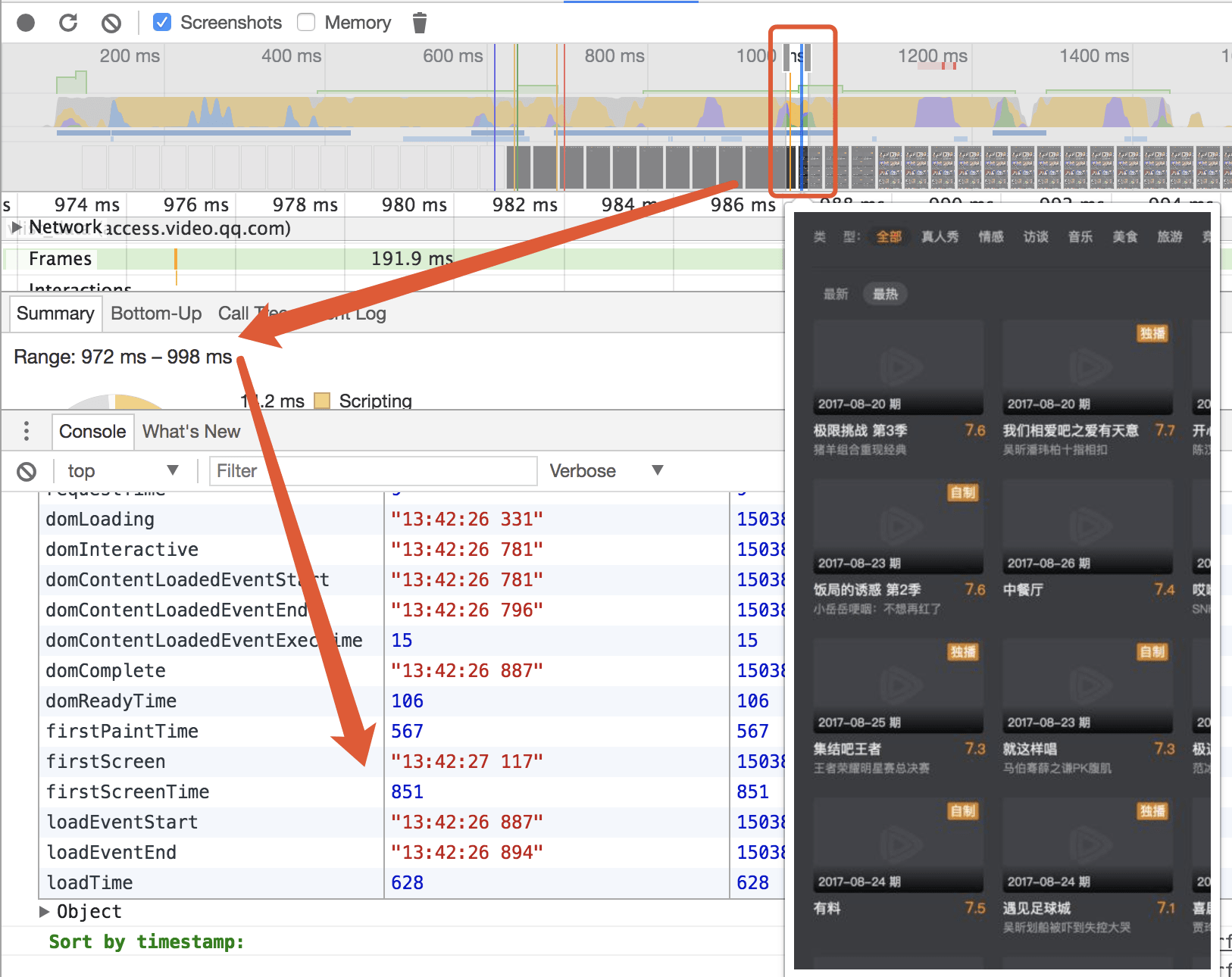1232x977 pixels.
Task: Click the domComplete row name
Action: [105, 671]
